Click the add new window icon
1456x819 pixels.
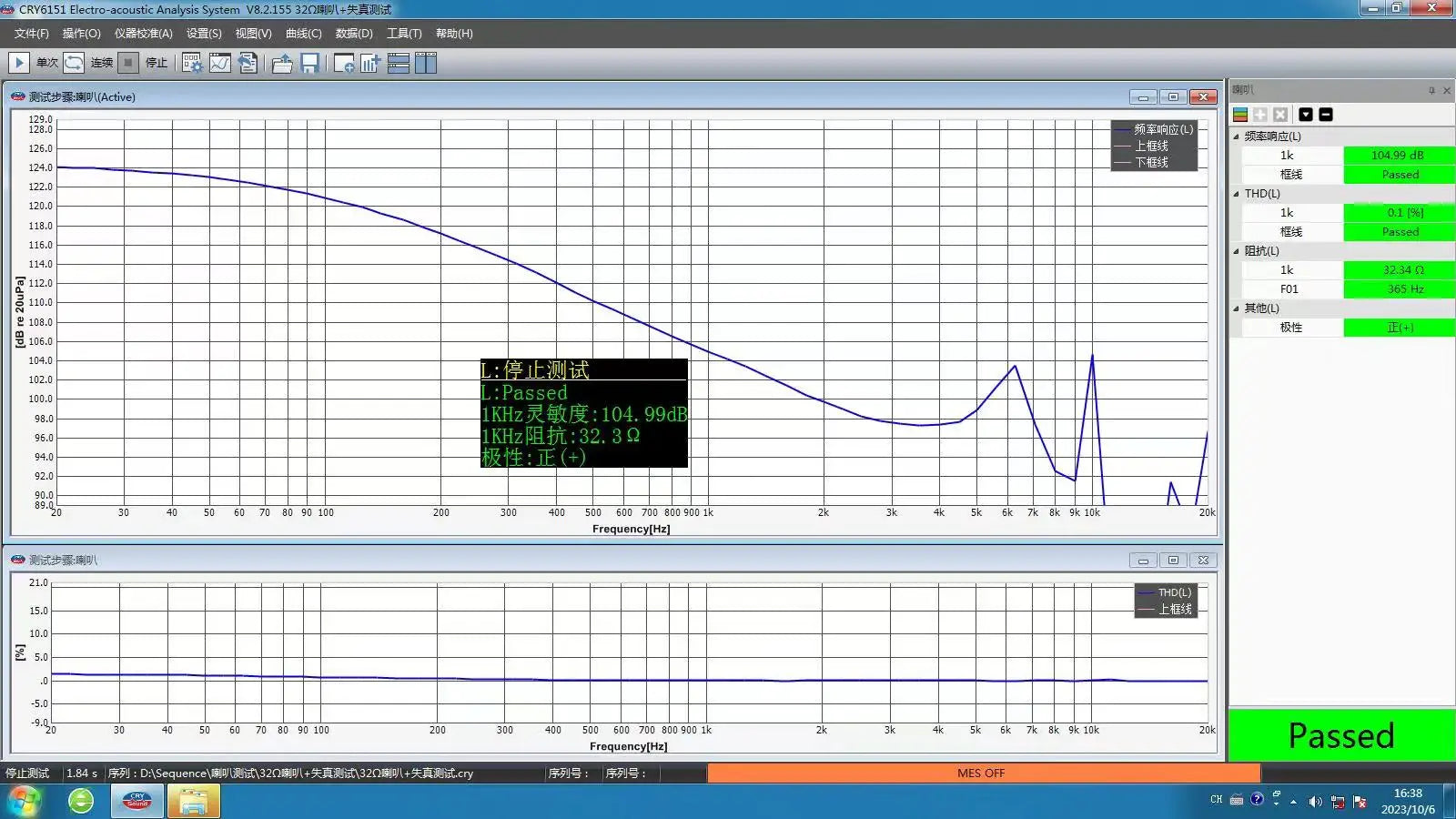coord(344,63)
